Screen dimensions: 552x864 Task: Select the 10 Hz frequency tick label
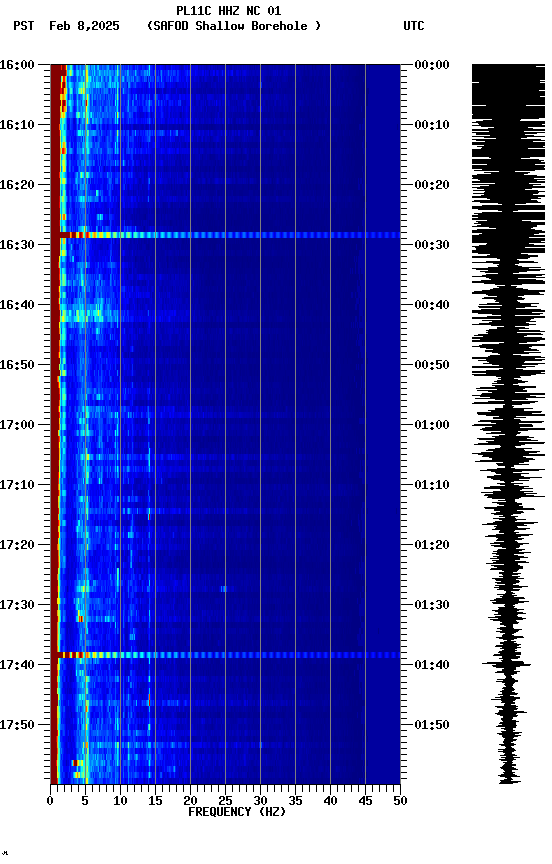[x=120, y=801]
